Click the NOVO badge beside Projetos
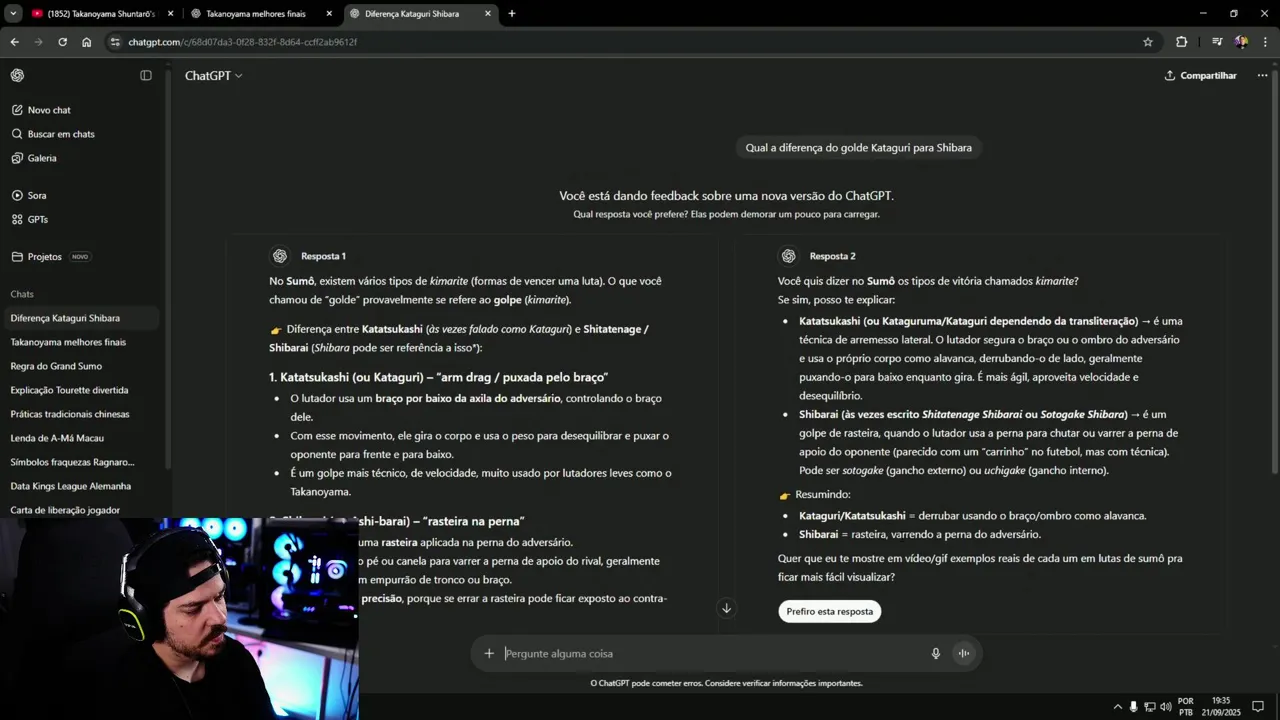Viewport: 1280px width, 720px height. coord(80,257)
